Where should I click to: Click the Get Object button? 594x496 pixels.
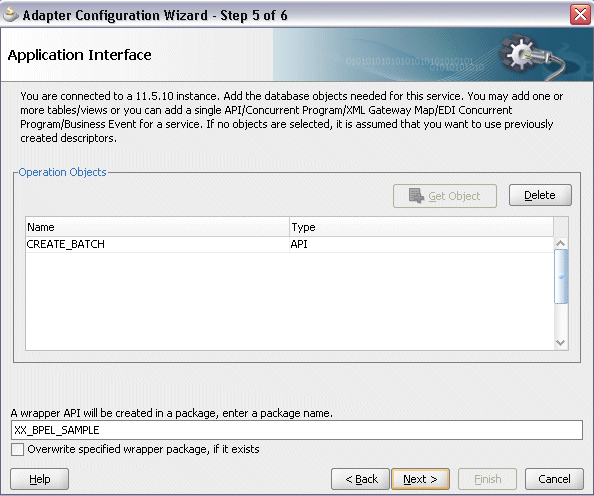[x=445, y=196]
